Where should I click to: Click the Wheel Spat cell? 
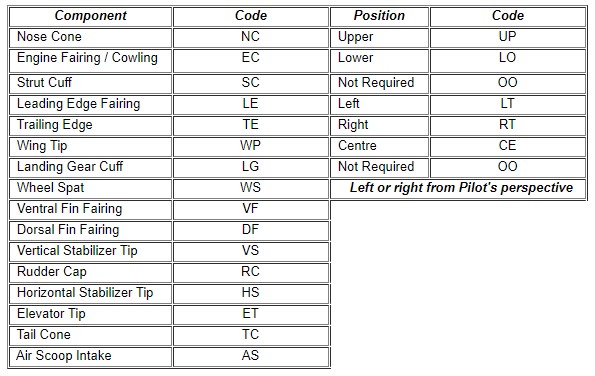(x=90, y=189)
